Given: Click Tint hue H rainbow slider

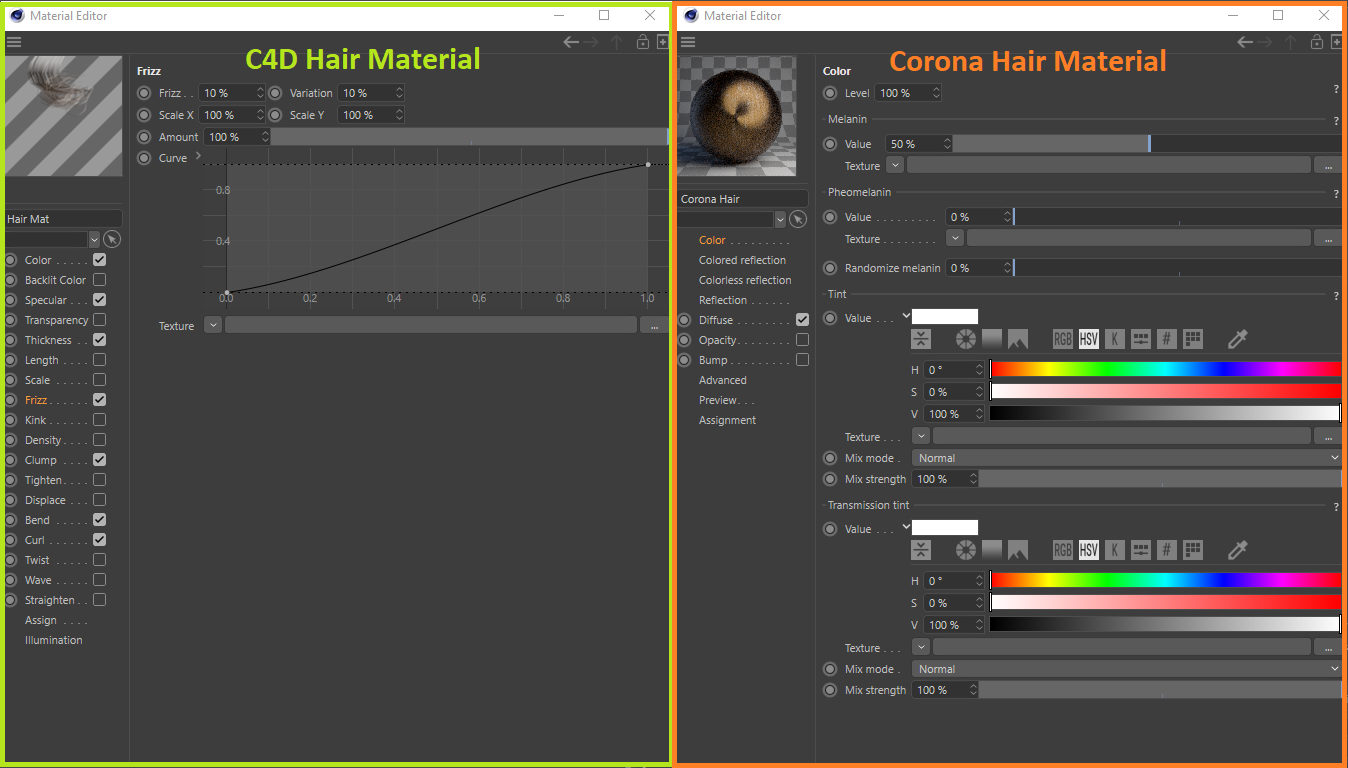Looking at the screenshot, I should click(1165, 369).
